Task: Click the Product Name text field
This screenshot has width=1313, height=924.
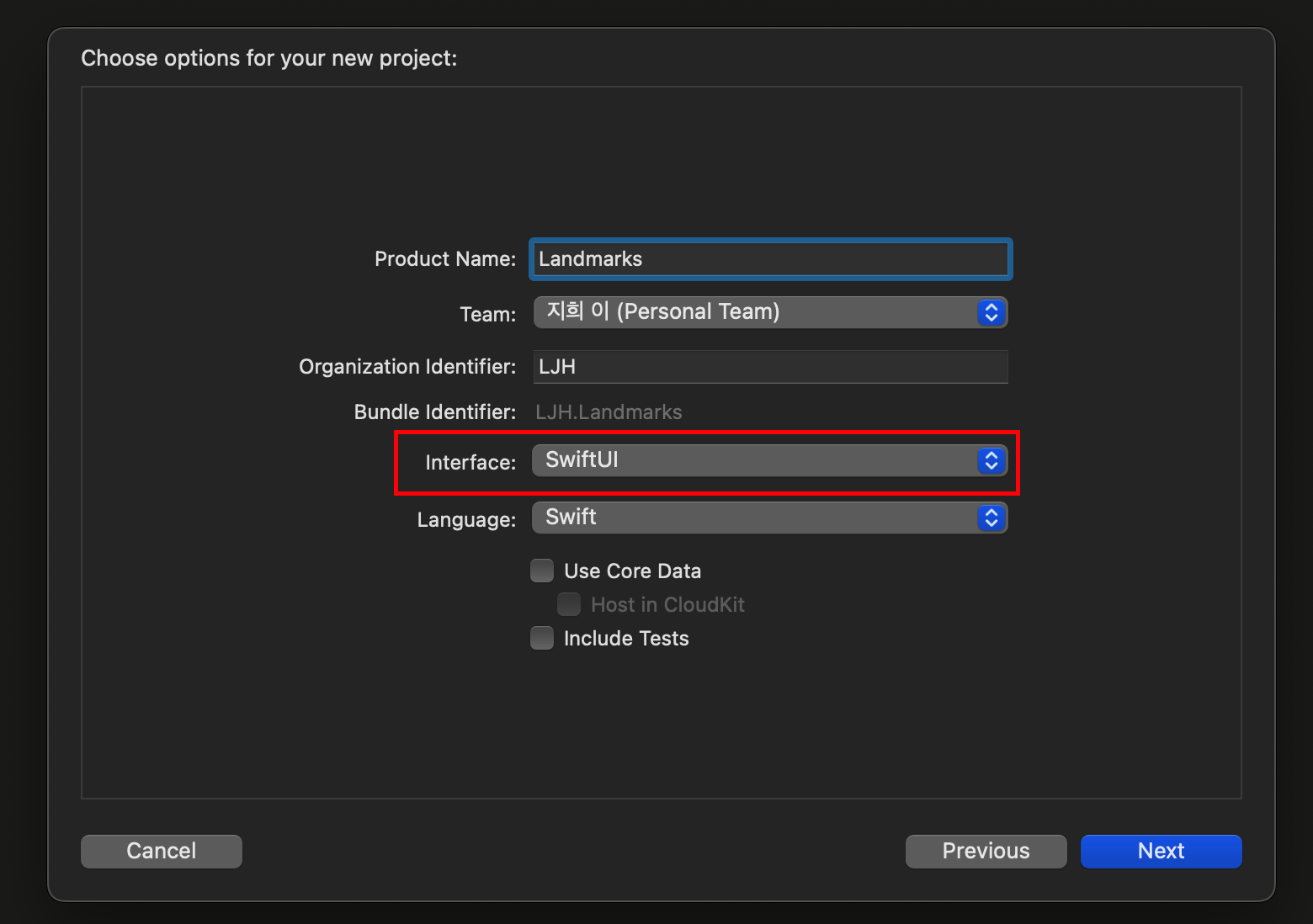Action: (770, 259)
